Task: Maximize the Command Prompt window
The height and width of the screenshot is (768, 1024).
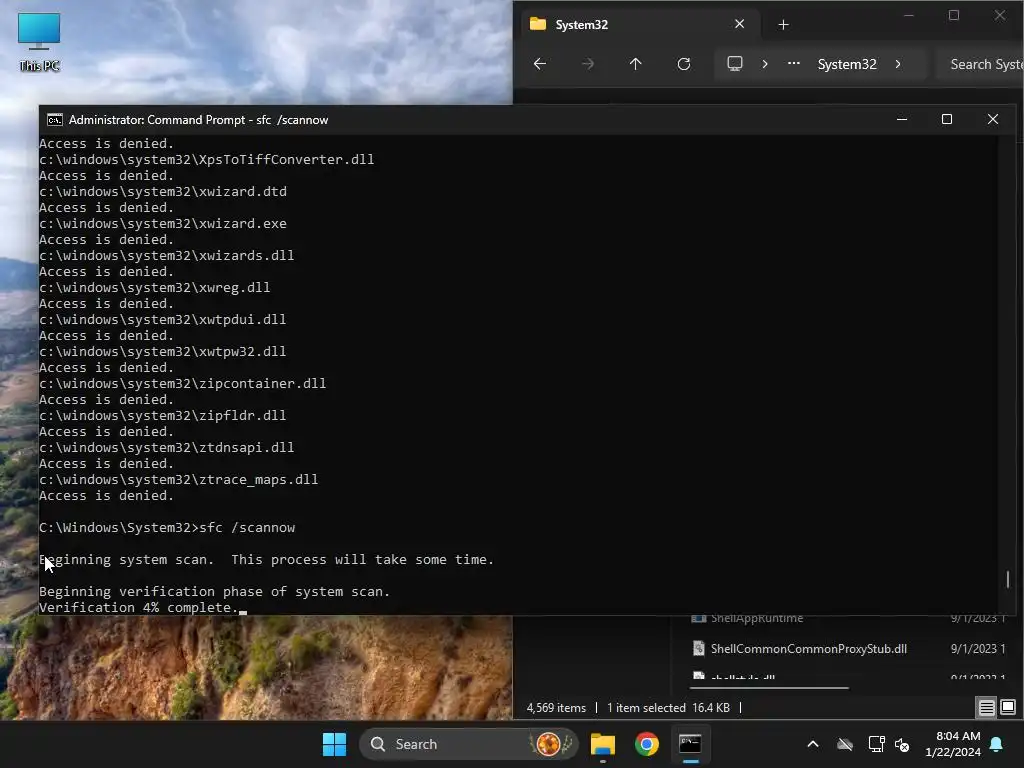Action: [x=947, y=119]
